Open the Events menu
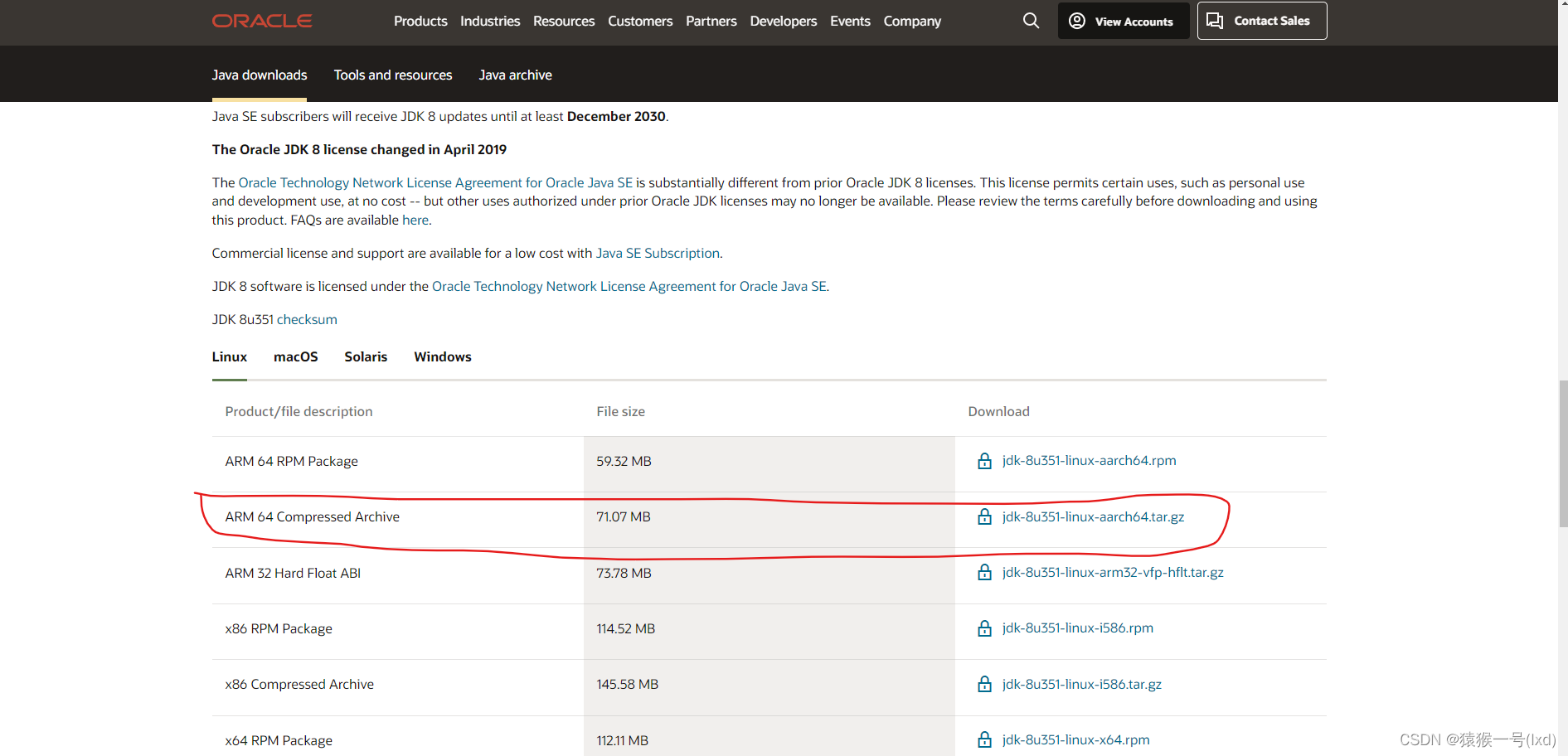Image resolution: width=1568 pixels, height=756 pixels. tap(850, 21)
